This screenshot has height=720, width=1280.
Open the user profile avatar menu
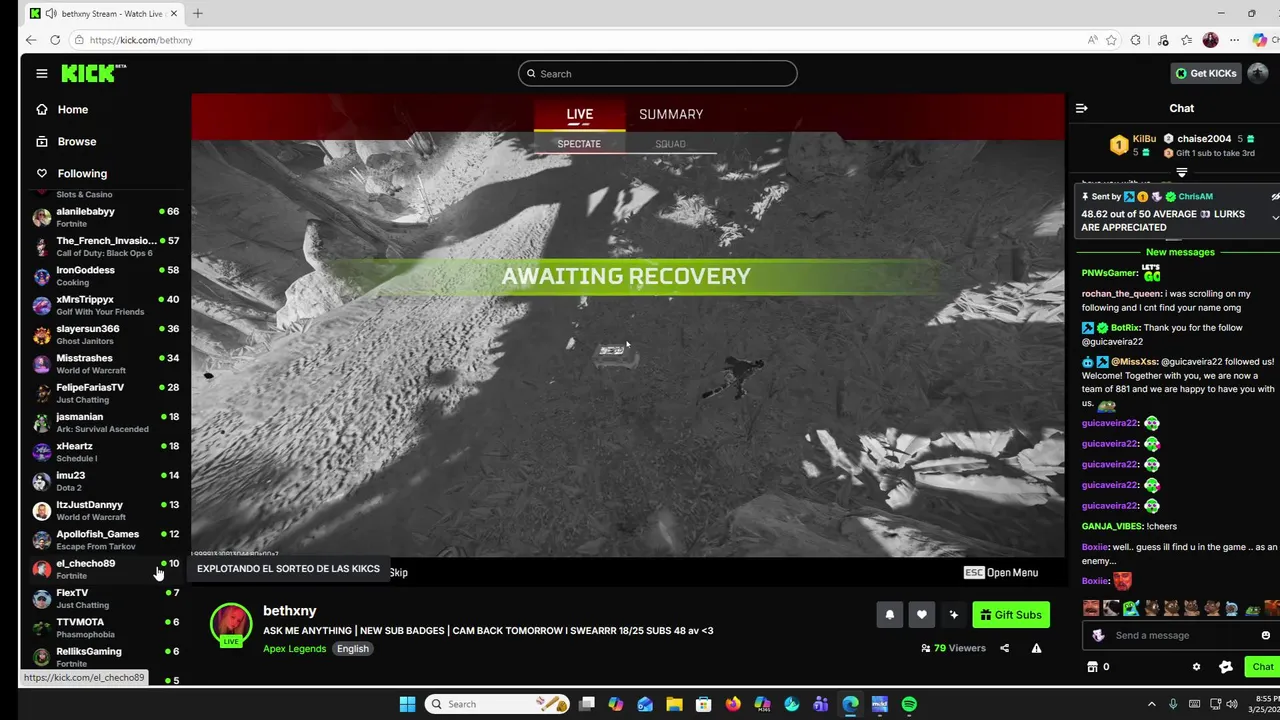(x=1258, y=73)
